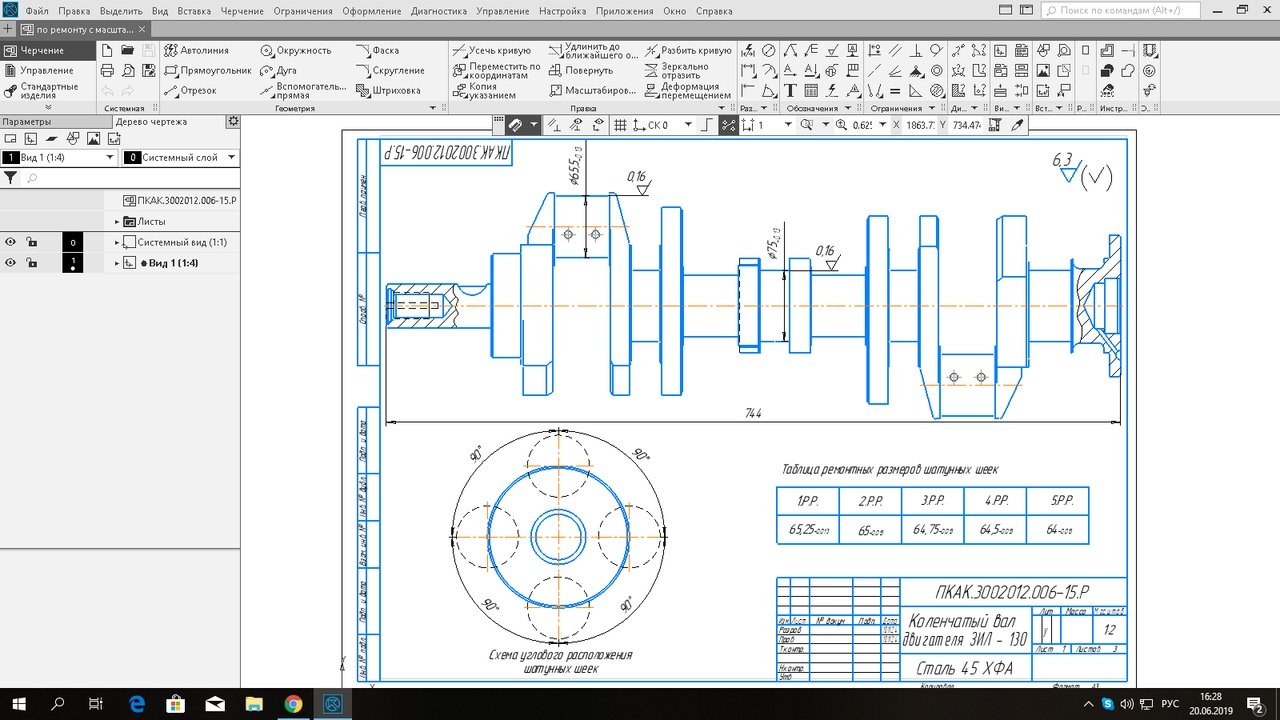1280x720 pixels.
Task: Click the print icon in system toolbar
Action: click(x=107, y=70)
